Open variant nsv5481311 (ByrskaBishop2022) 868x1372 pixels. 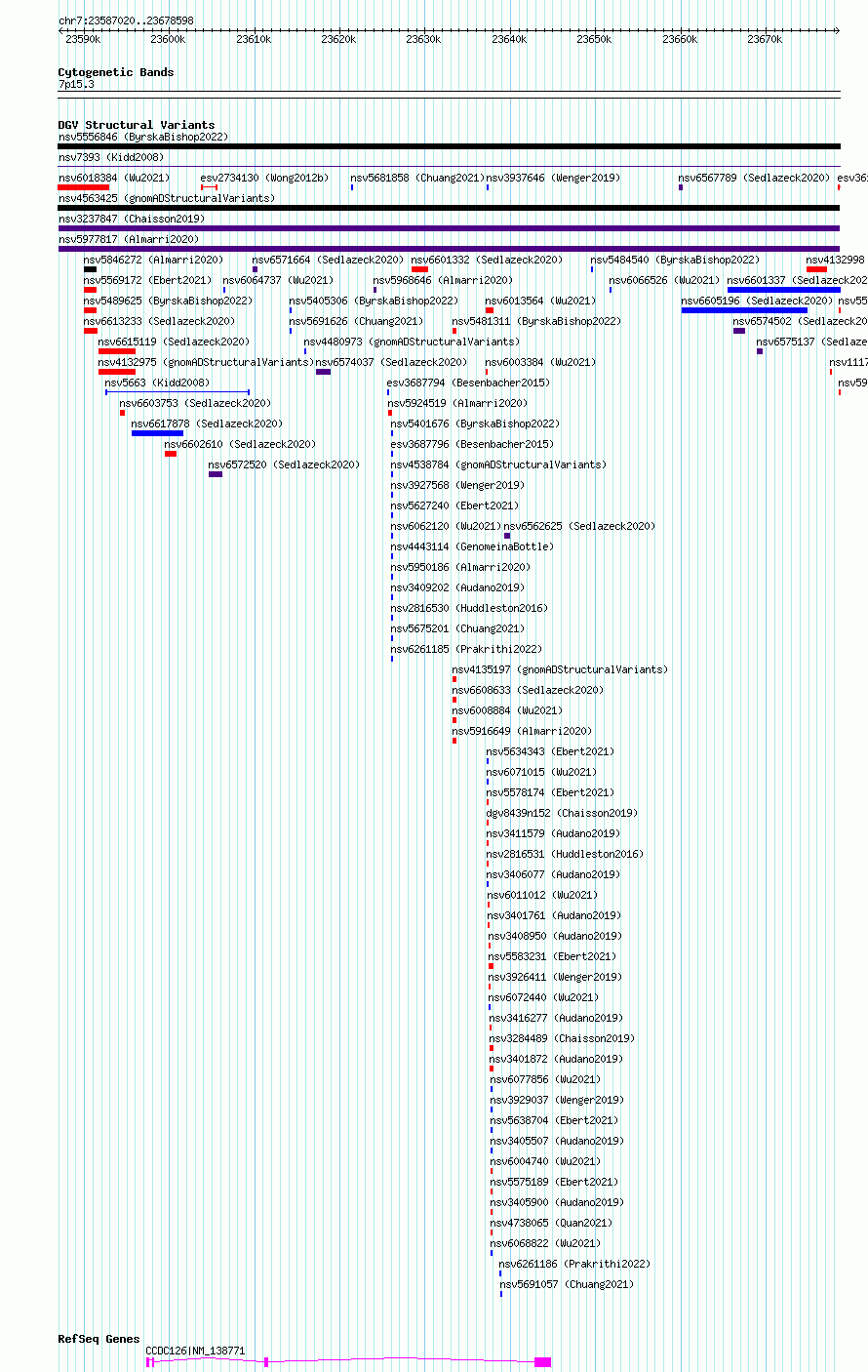tap(535, 321)
